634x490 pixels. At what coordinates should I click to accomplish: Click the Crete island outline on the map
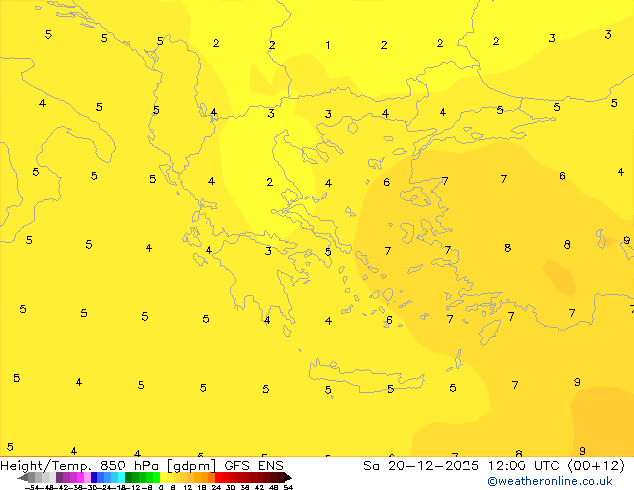[366, 376]
